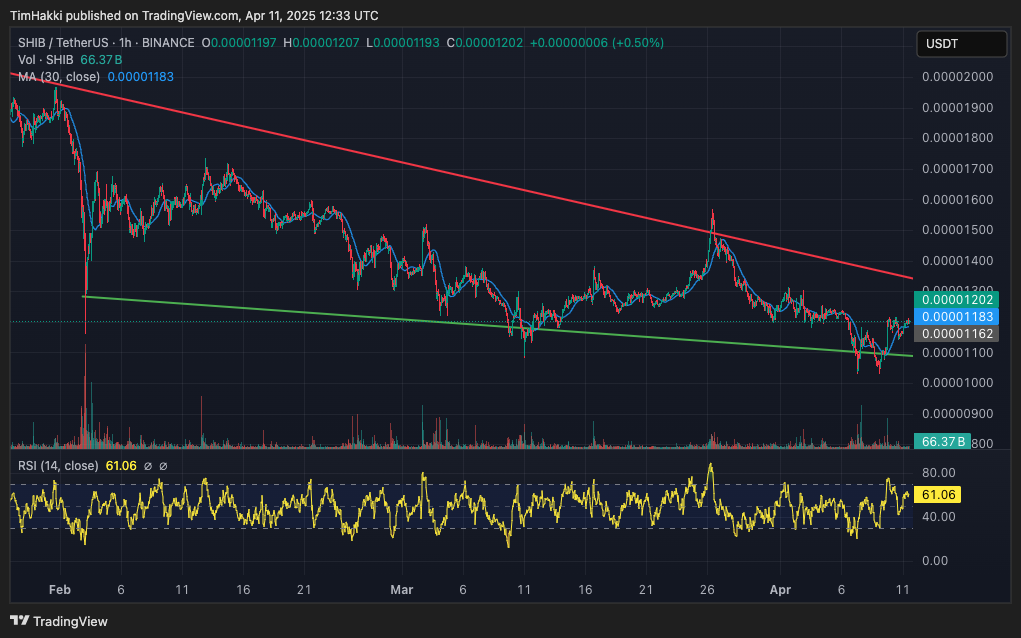This screenshot has width=1021, height=638.
Task: Click the high price H0.00001207
Action: click(x=321, y=43)
